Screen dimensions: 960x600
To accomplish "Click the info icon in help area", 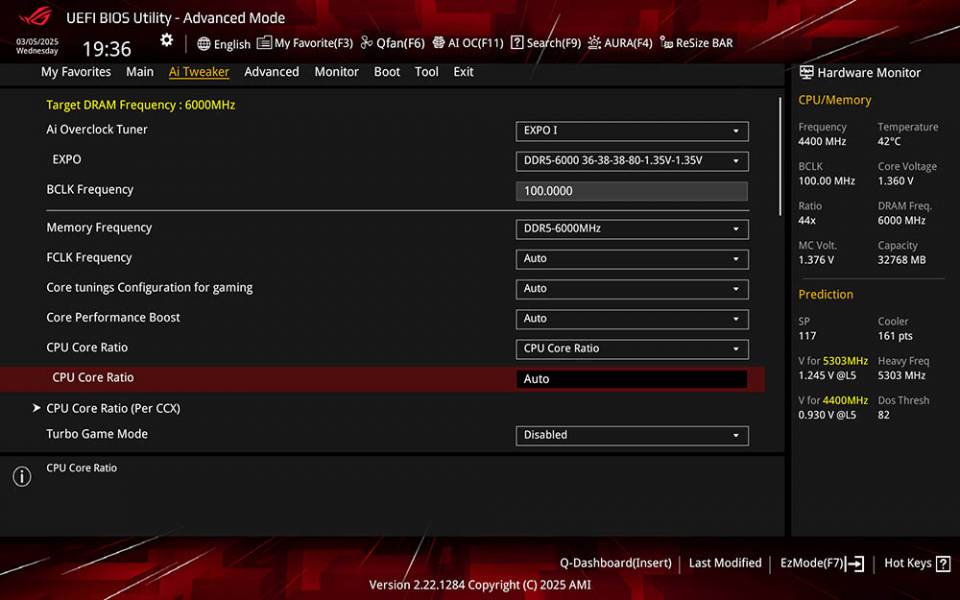I will pos(22,476).
